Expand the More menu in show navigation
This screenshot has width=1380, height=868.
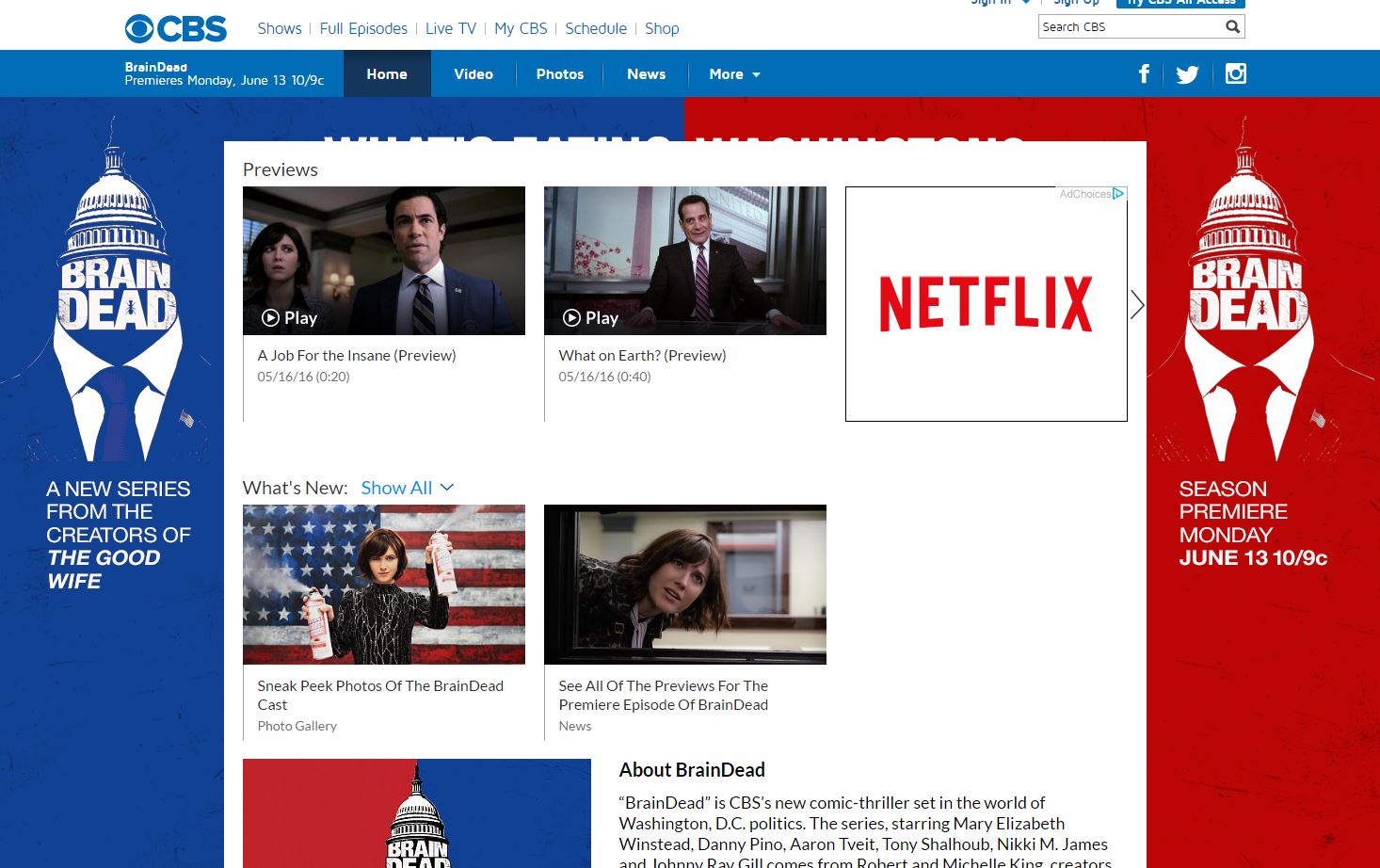734,74
